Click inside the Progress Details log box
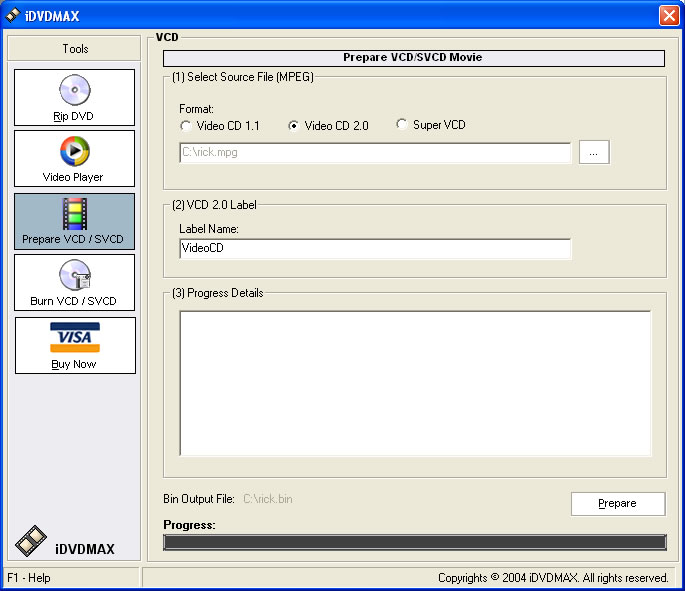Screen dimensions: 685x591 coord(415,384)
